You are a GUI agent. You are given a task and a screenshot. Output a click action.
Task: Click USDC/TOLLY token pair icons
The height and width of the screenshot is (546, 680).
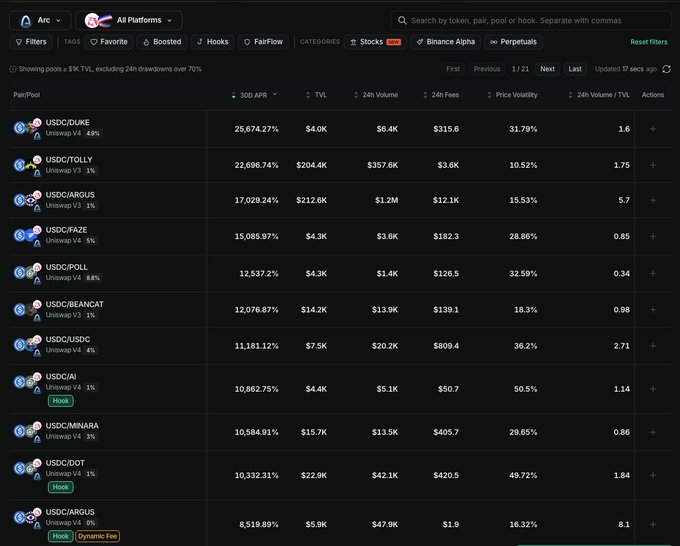[27, 166]
